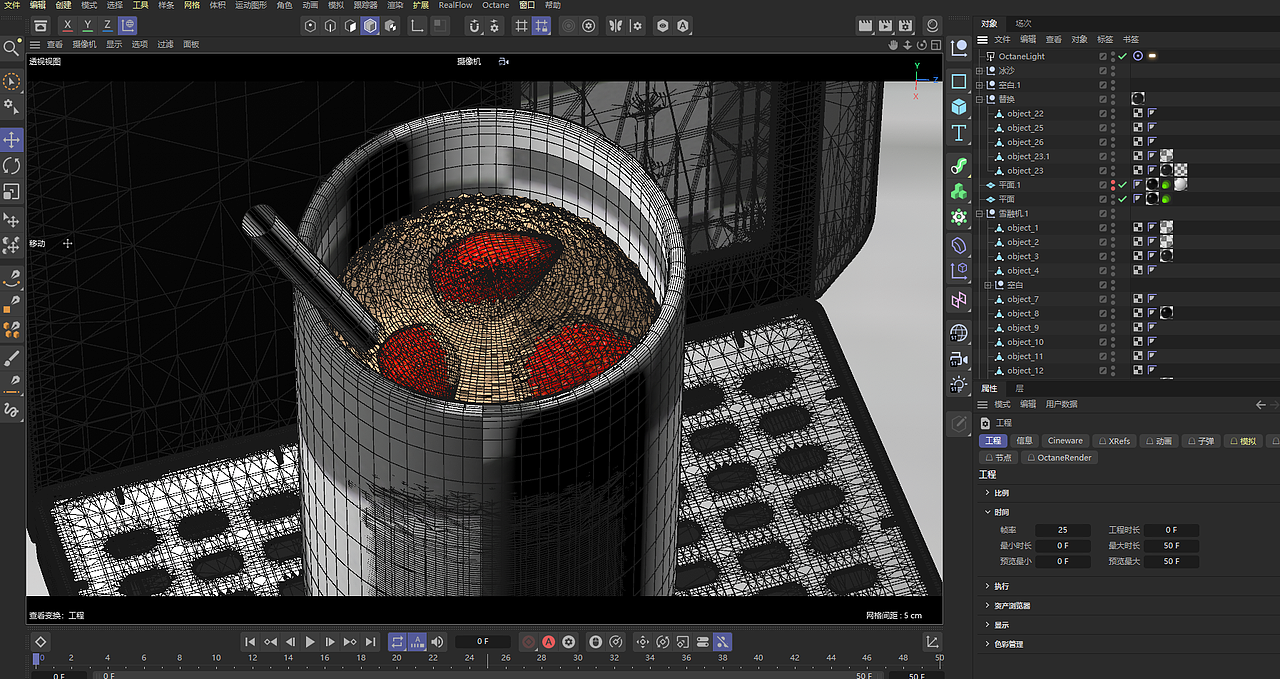Select the Move tool in left toolbar
1280x679 pixels.
tap(12, 139)
